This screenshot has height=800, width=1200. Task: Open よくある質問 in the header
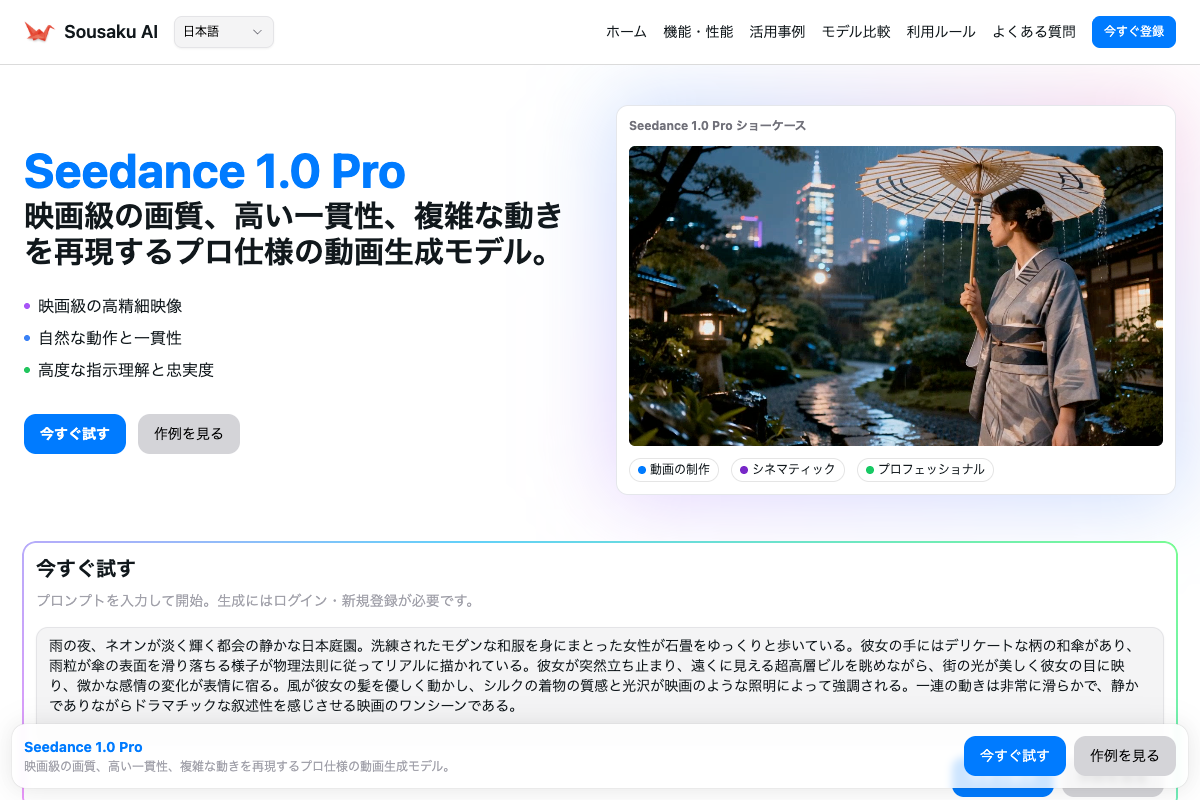pos(1034,32)
